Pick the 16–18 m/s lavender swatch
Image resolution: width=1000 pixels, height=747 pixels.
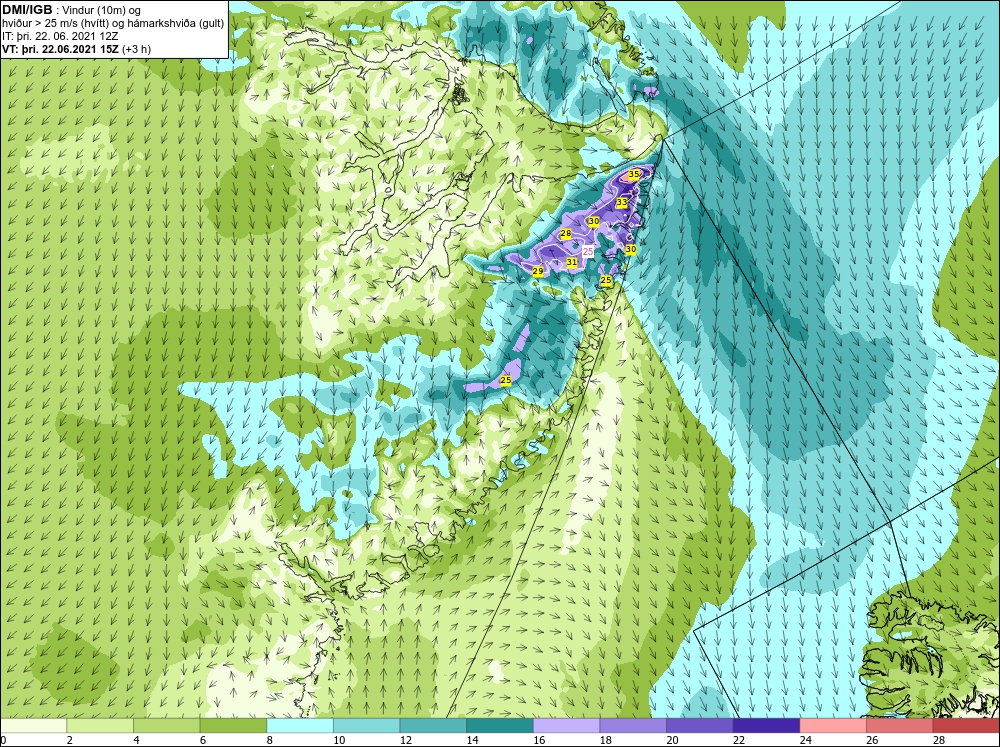pyautogui.click(x=566, y=725)
